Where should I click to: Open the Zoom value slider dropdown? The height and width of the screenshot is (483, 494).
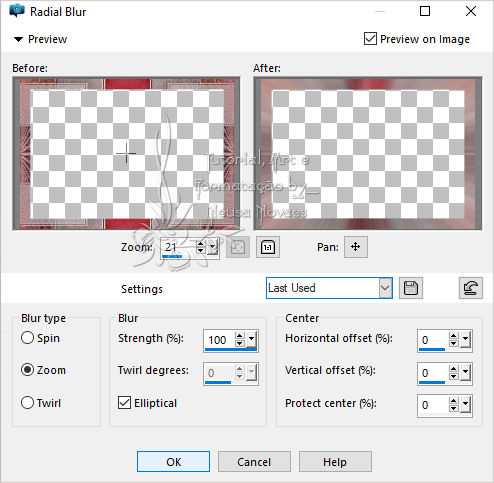click(x=213, y=247)
